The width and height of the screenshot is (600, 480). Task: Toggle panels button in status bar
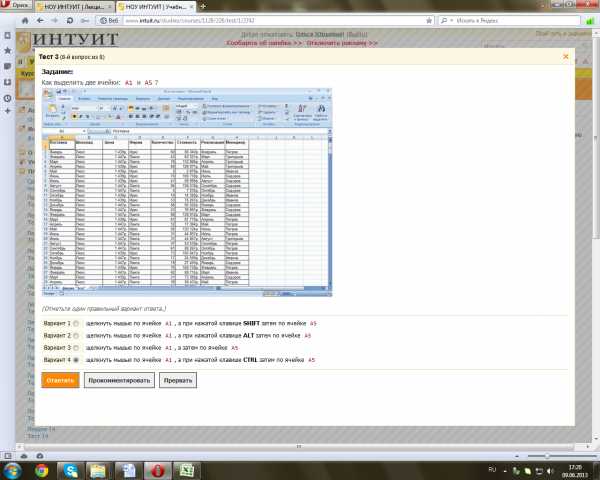[8, 456]
